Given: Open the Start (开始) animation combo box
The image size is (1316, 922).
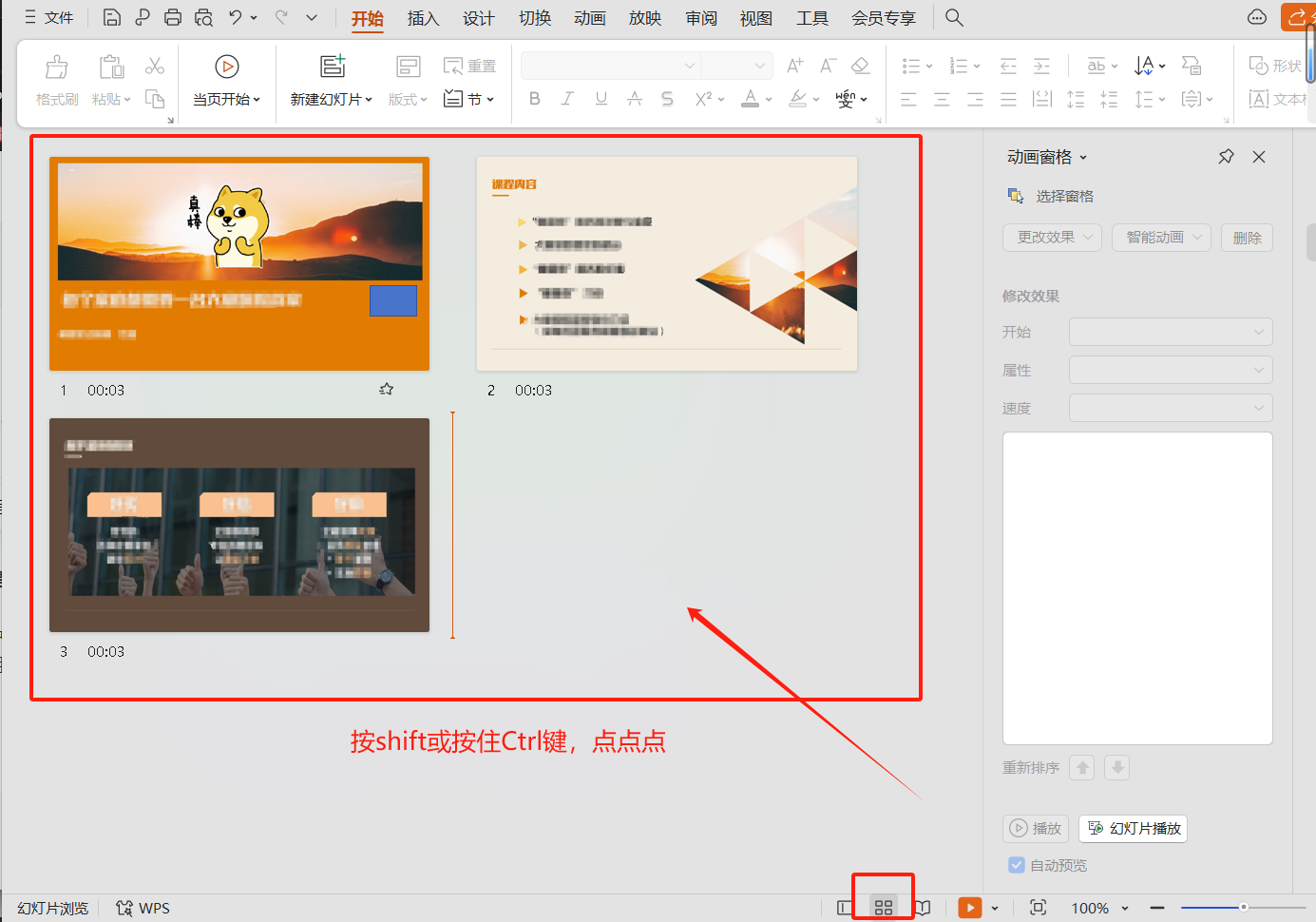Looking at the screenshot, I should pyautogui.click(x=1171, y=332).
